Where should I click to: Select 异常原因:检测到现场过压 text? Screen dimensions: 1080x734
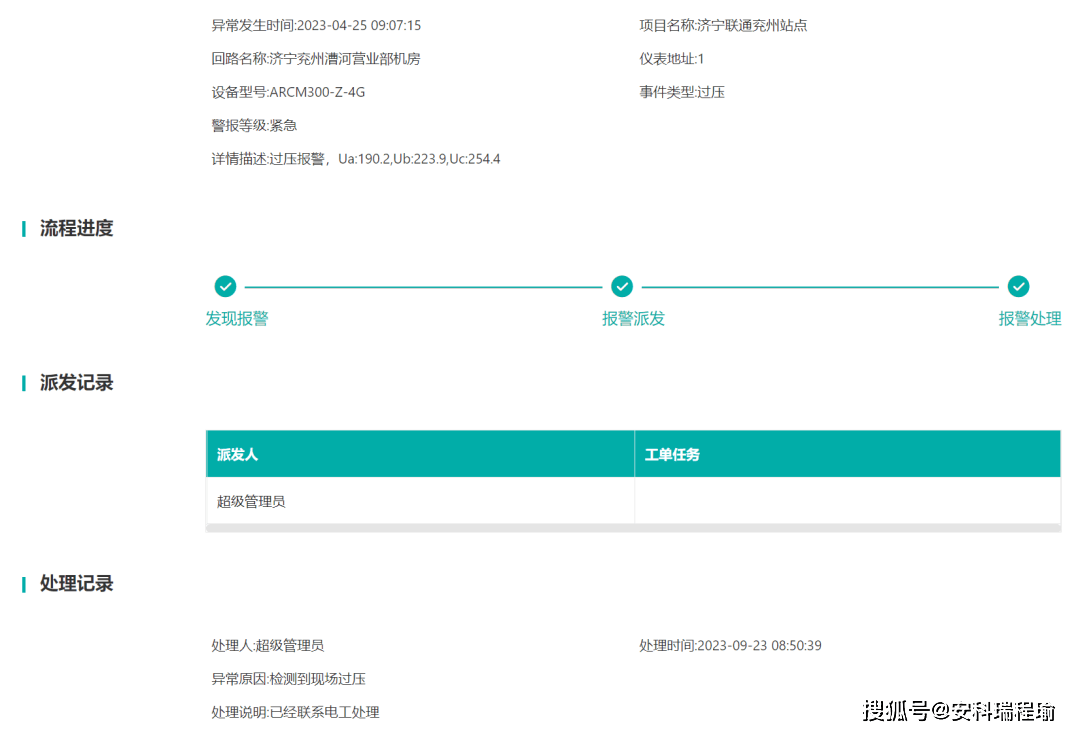coord(288,679)
